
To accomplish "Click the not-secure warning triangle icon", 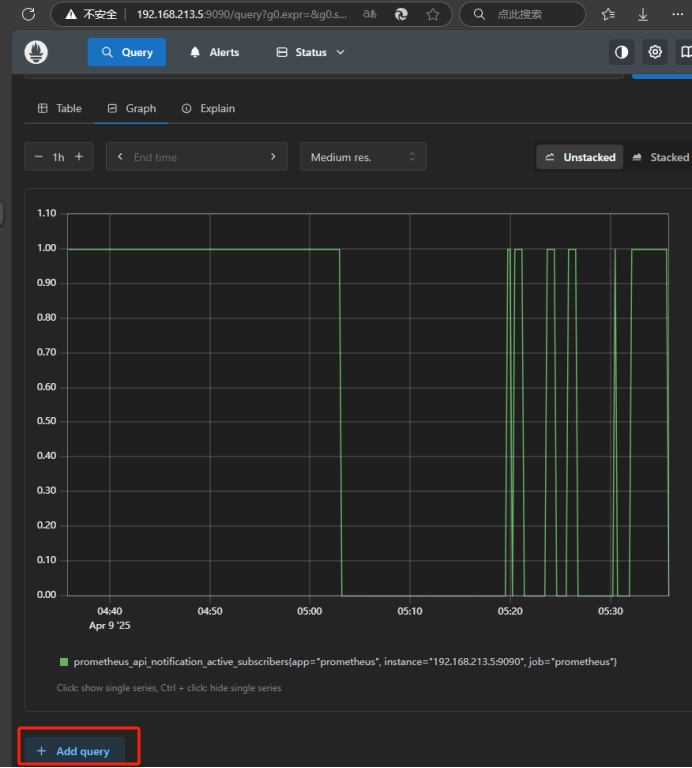I will 71,14.
